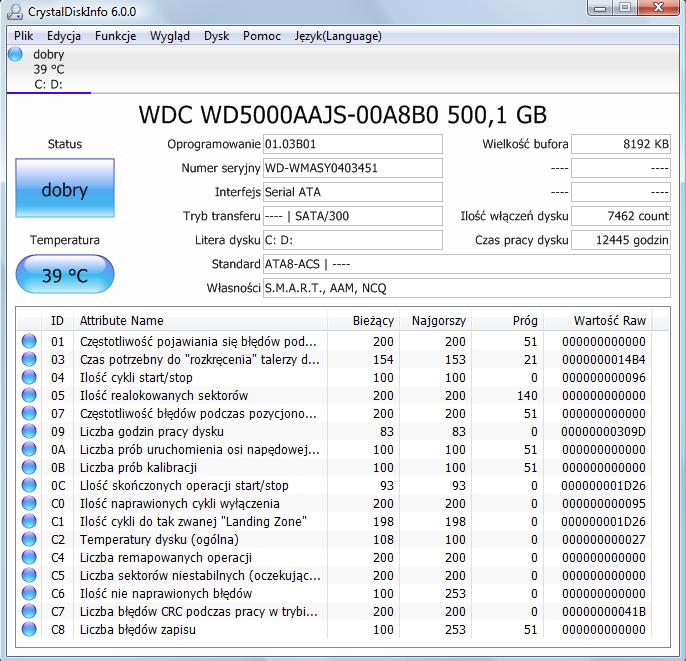This screenshot has height=661, width=686.
Task: Click status orb of attribute C8 row
Action: pos(29,629)
